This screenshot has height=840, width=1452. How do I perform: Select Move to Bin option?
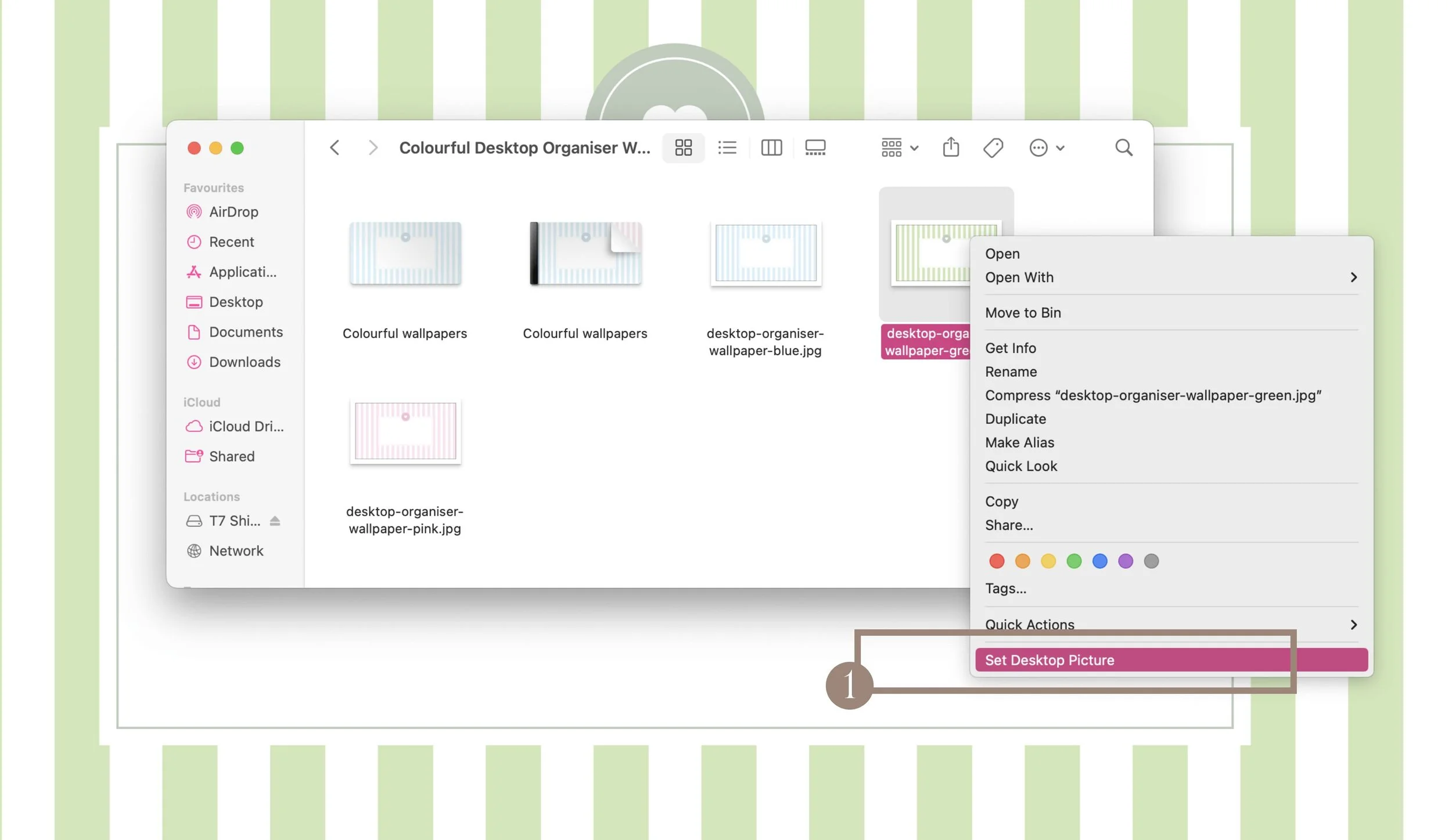[1022, 312]
